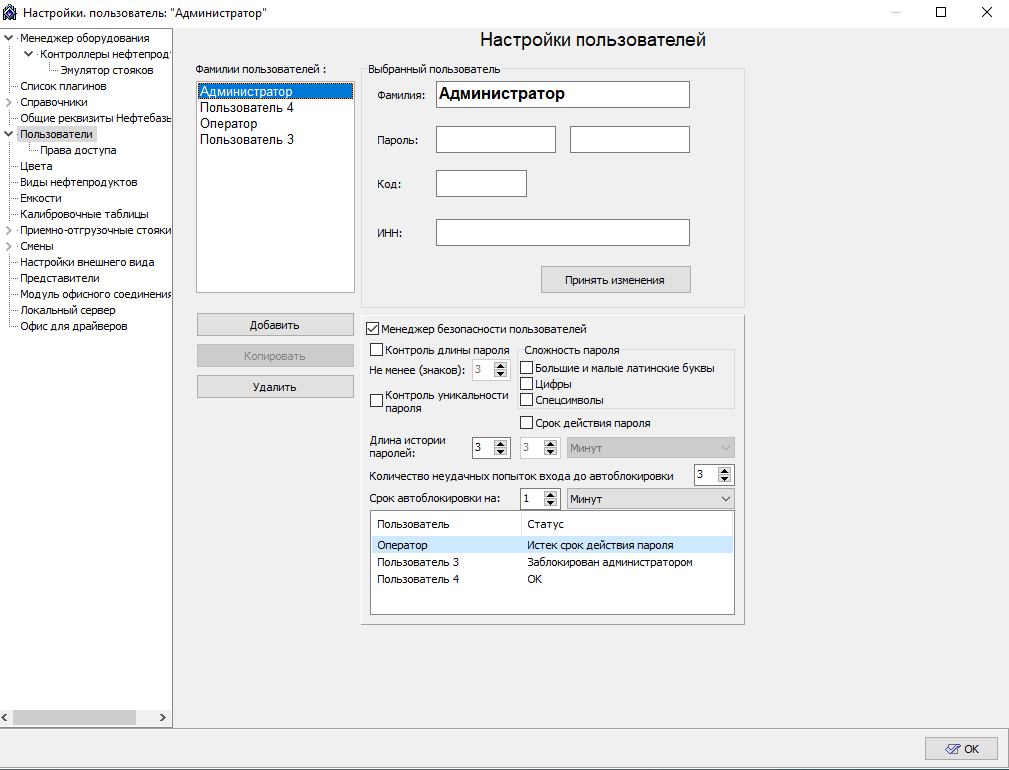The width and height of the screenshot is (1009, 770).
Task: Increase the Длина истории паролей value
Action: (501, 443)
